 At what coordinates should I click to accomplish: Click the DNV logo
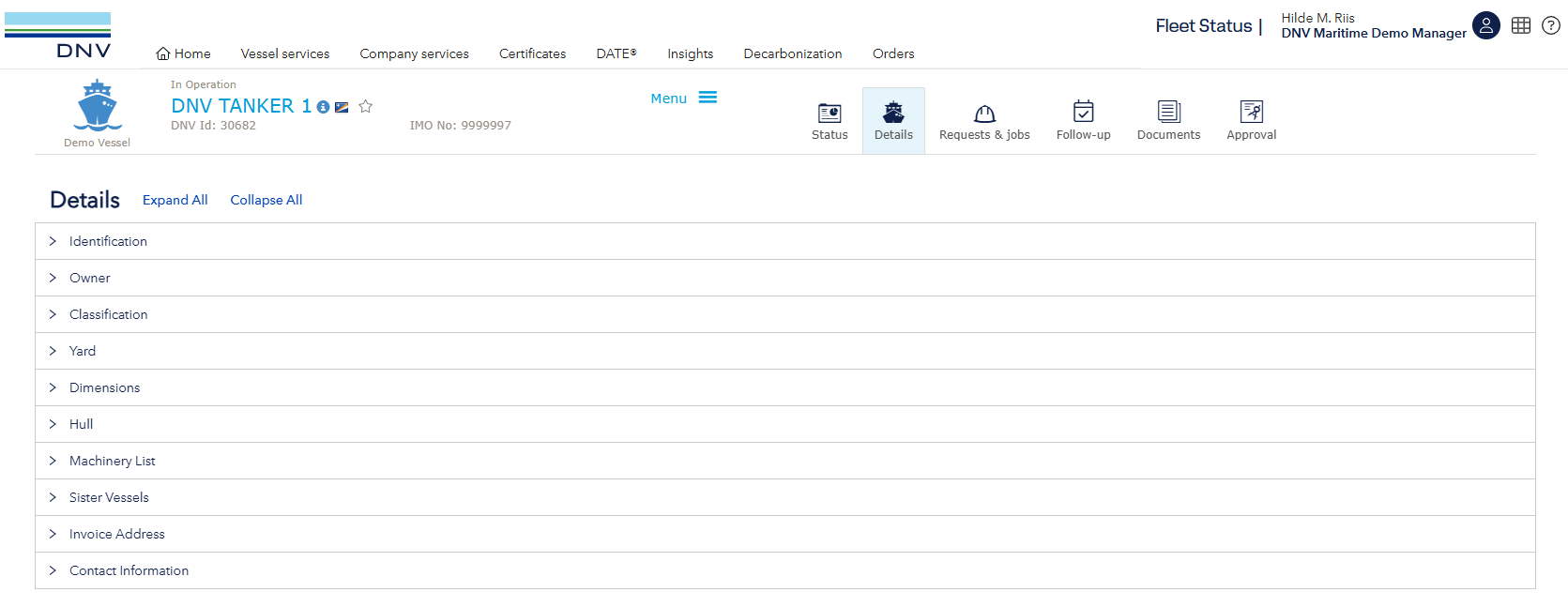pyautogui.click(x=58, y=36)
